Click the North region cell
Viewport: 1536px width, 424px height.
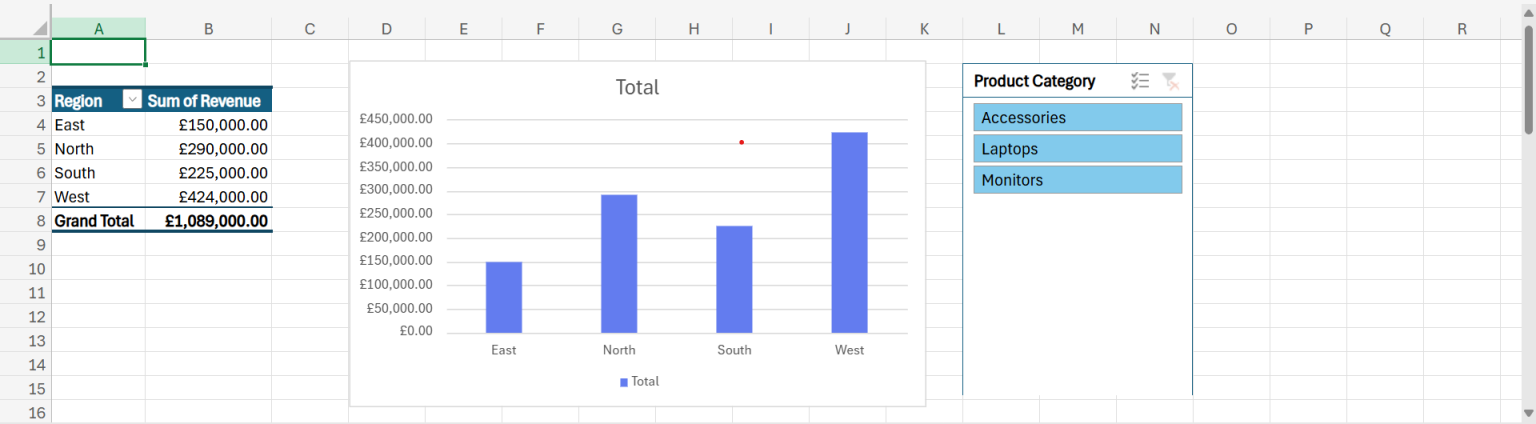coord(98,149)
